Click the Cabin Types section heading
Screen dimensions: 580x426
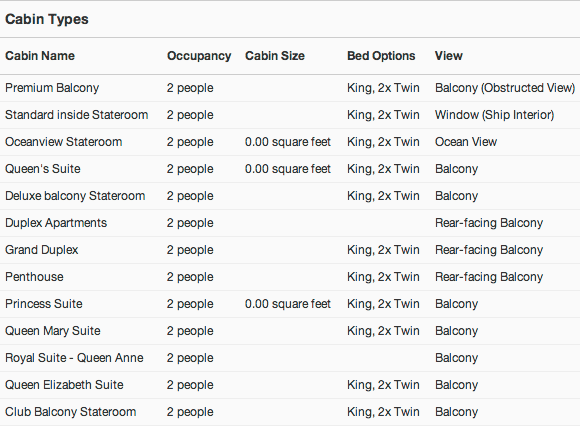click(x=47, y=19)
